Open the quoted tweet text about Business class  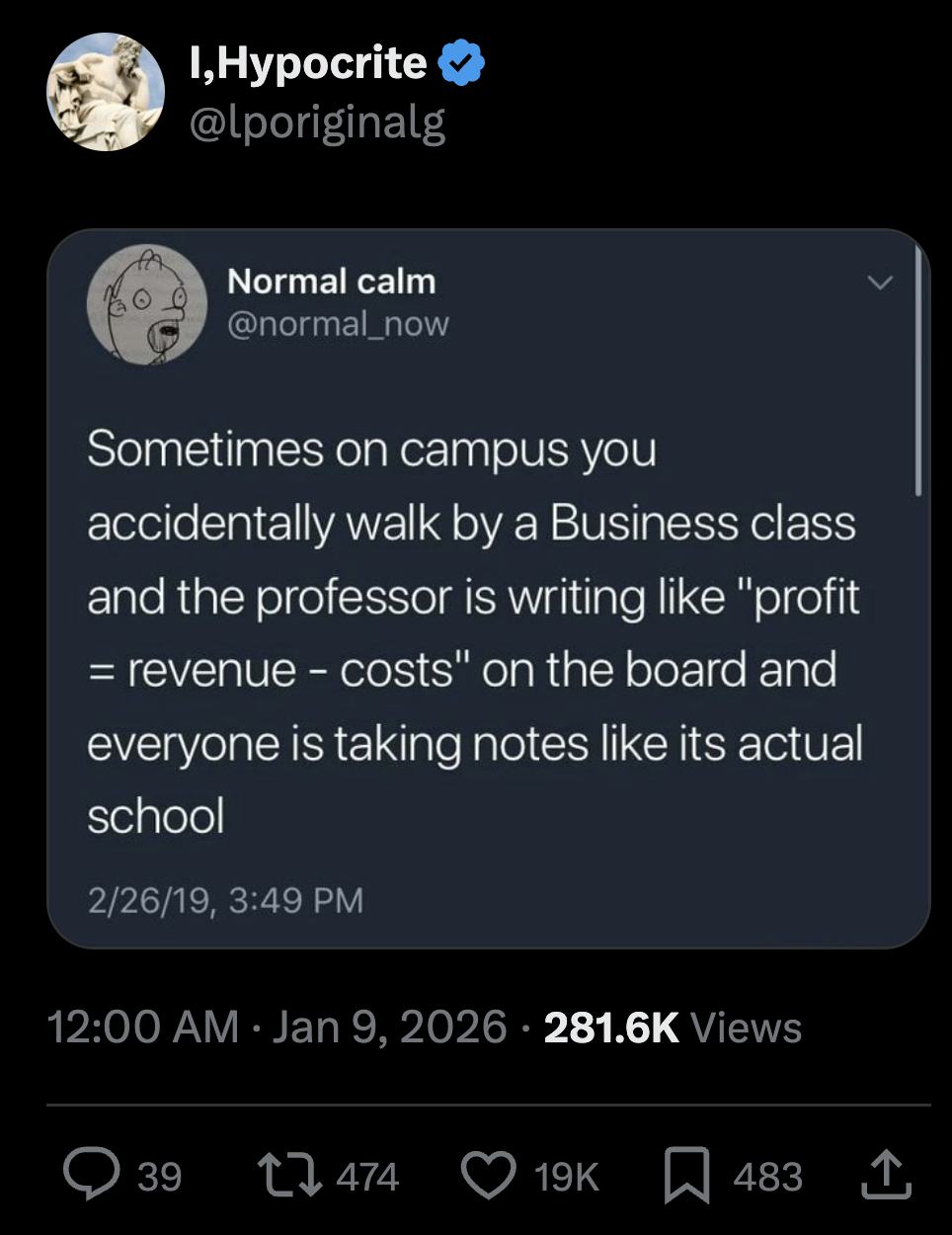click(x=474, y=632)
